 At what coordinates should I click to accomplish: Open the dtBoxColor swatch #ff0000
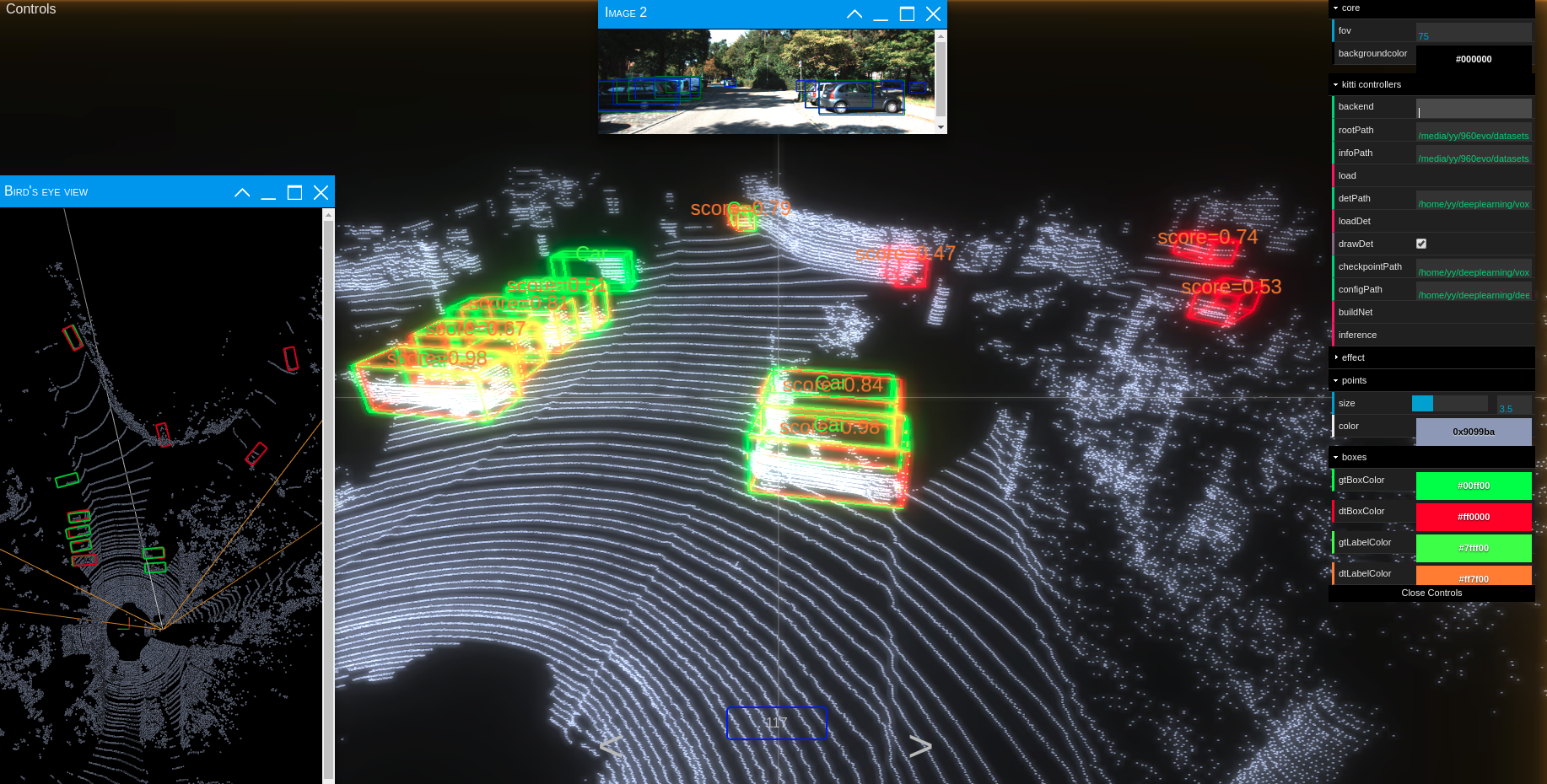tap(1474, 517)
